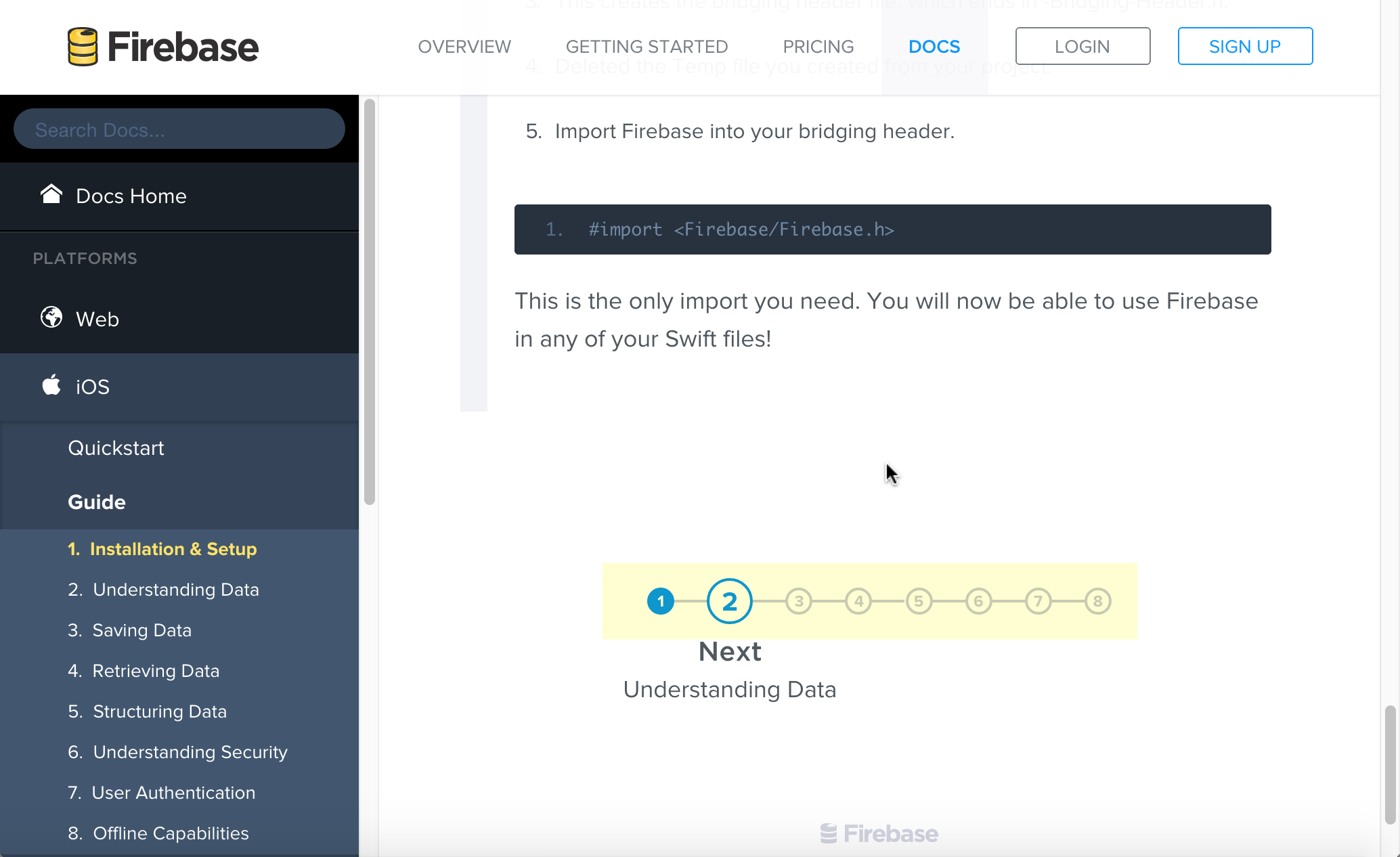Open the Pricing nav item
1400x857 pixels.
point(818,47)
